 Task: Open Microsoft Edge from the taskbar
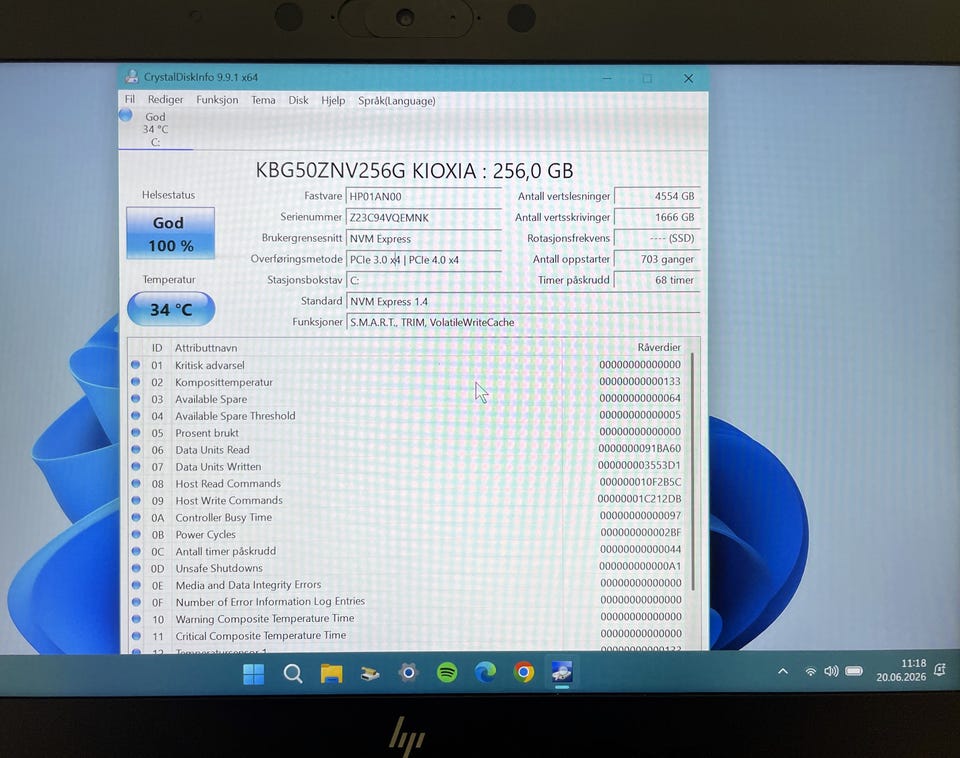[486, 672]
